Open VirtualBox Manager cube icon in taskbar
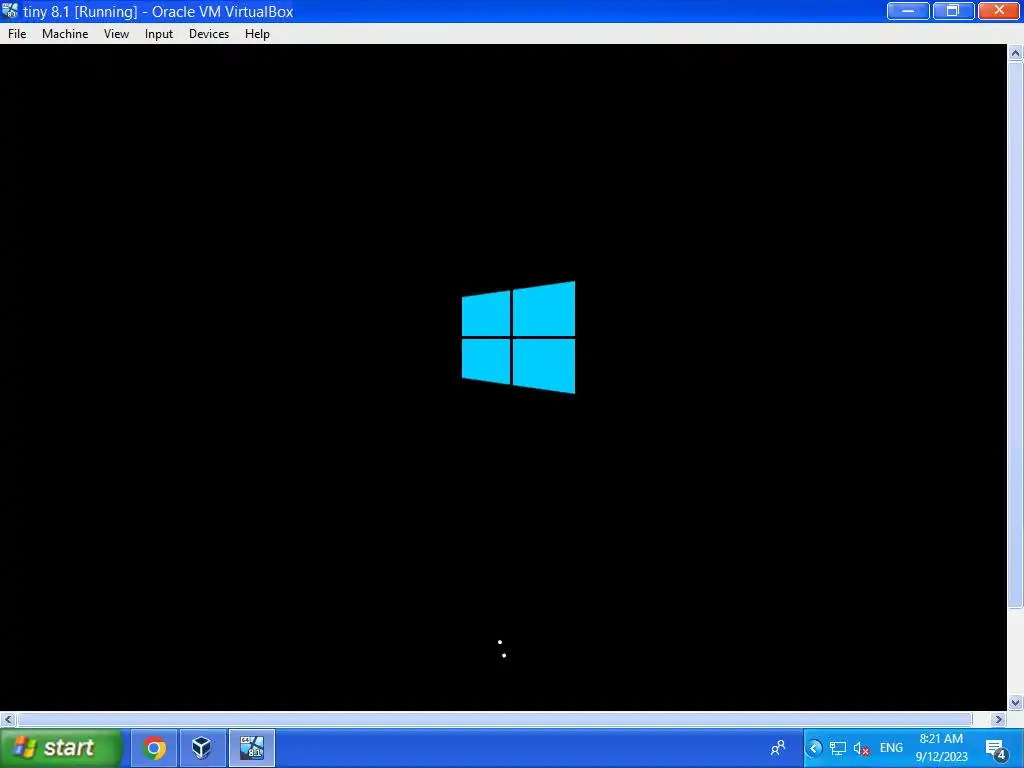The image size is (1024, 768). coord(202,748)
